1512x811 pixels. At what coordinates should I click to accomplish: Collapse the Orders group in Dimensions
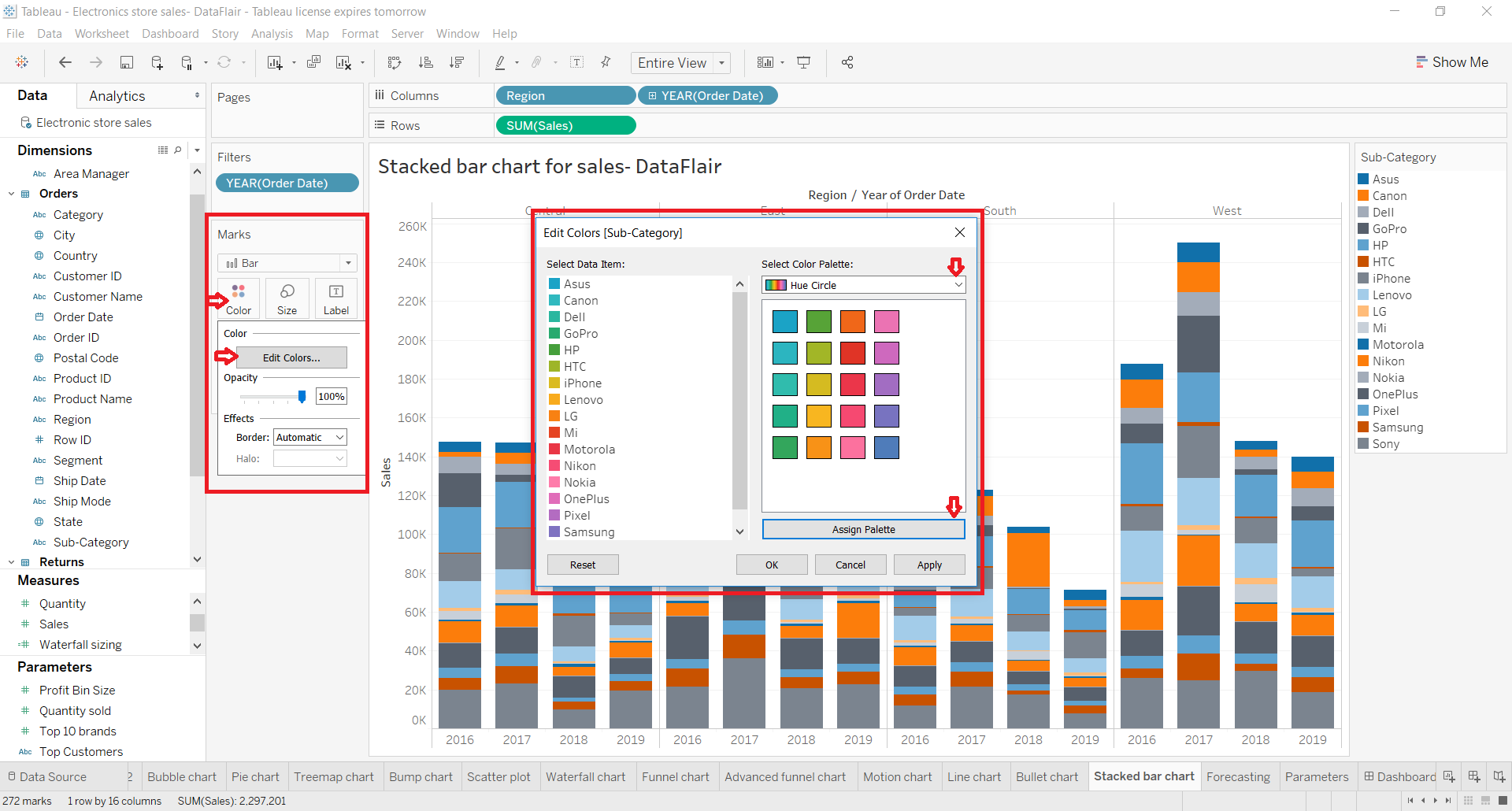pyautogui.click(x=11, y=193)
